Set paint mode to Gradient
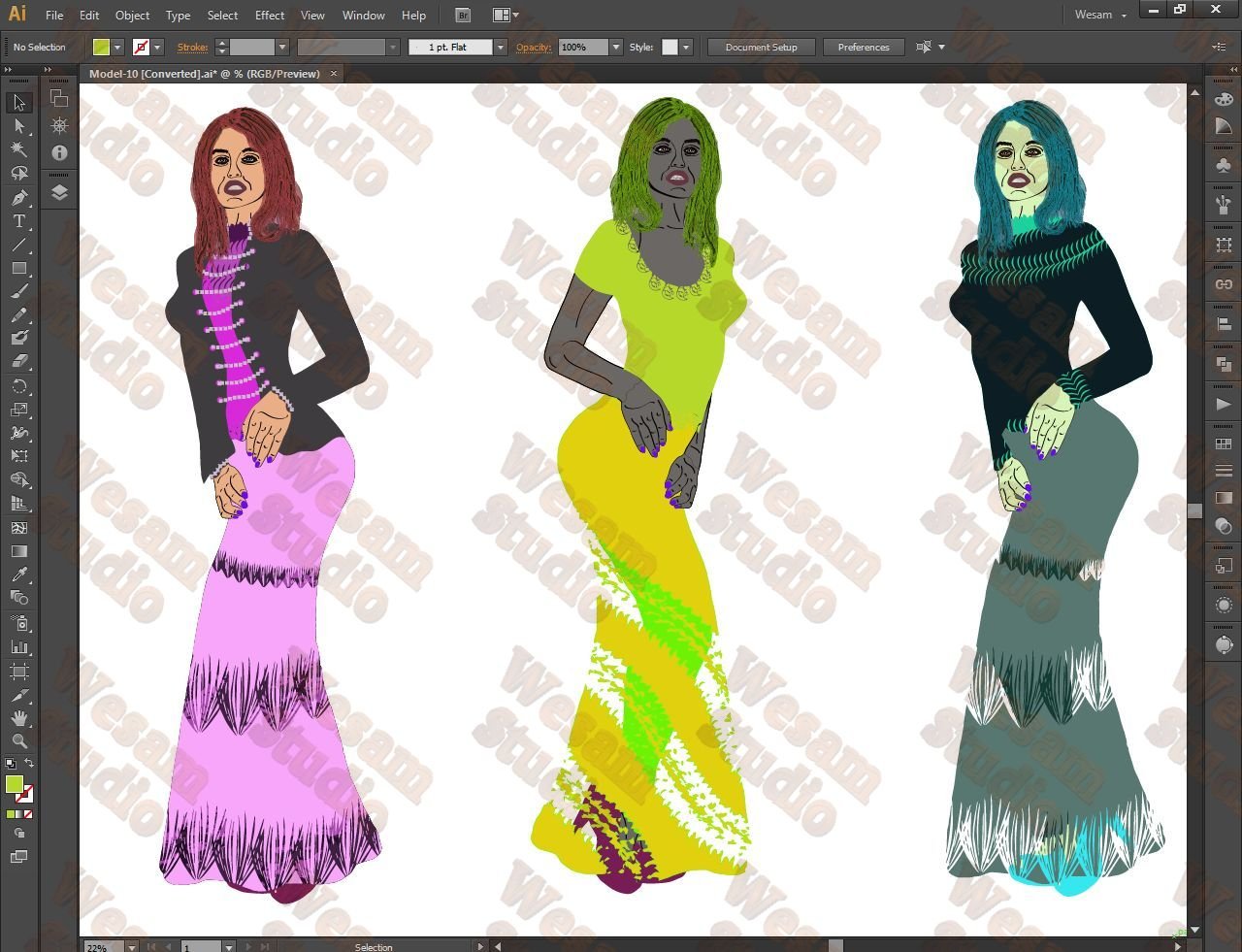Screen dimensions: 1242x952 (x=19, y=814)
